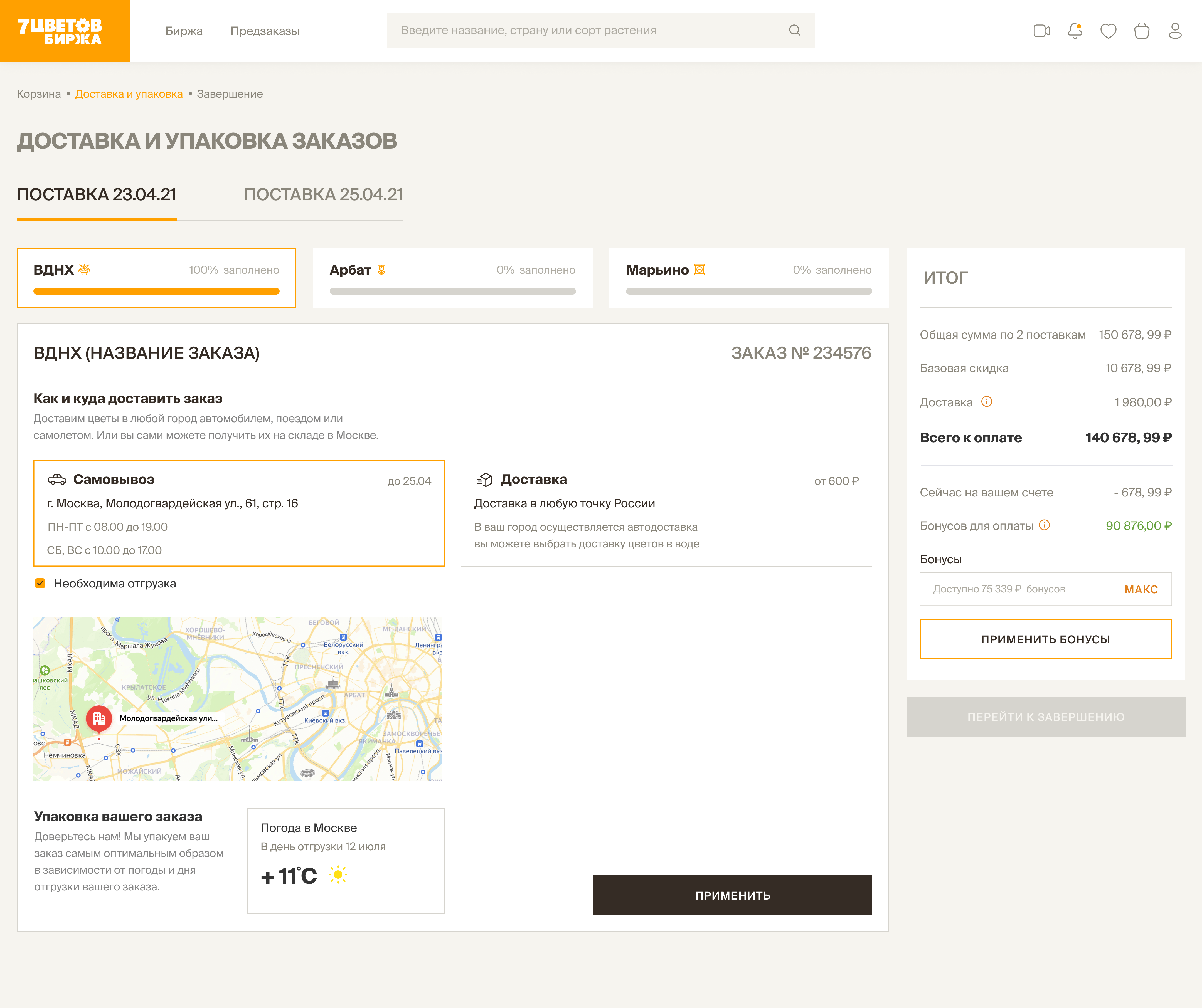Select the Самовывоз pickup option card
The height and width of the screenshot is (1008, 1202).
click(239, 513)
